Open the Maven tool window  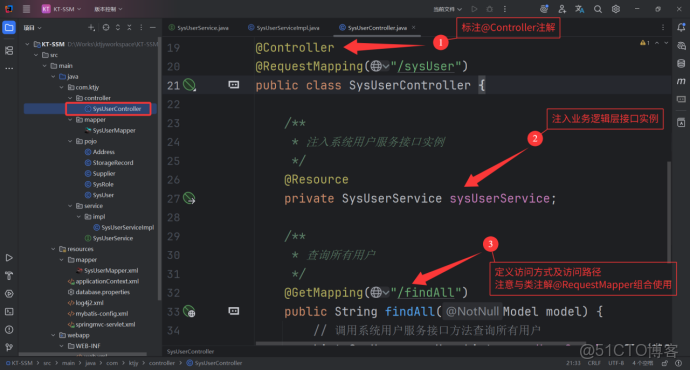[x=681, y=81]
